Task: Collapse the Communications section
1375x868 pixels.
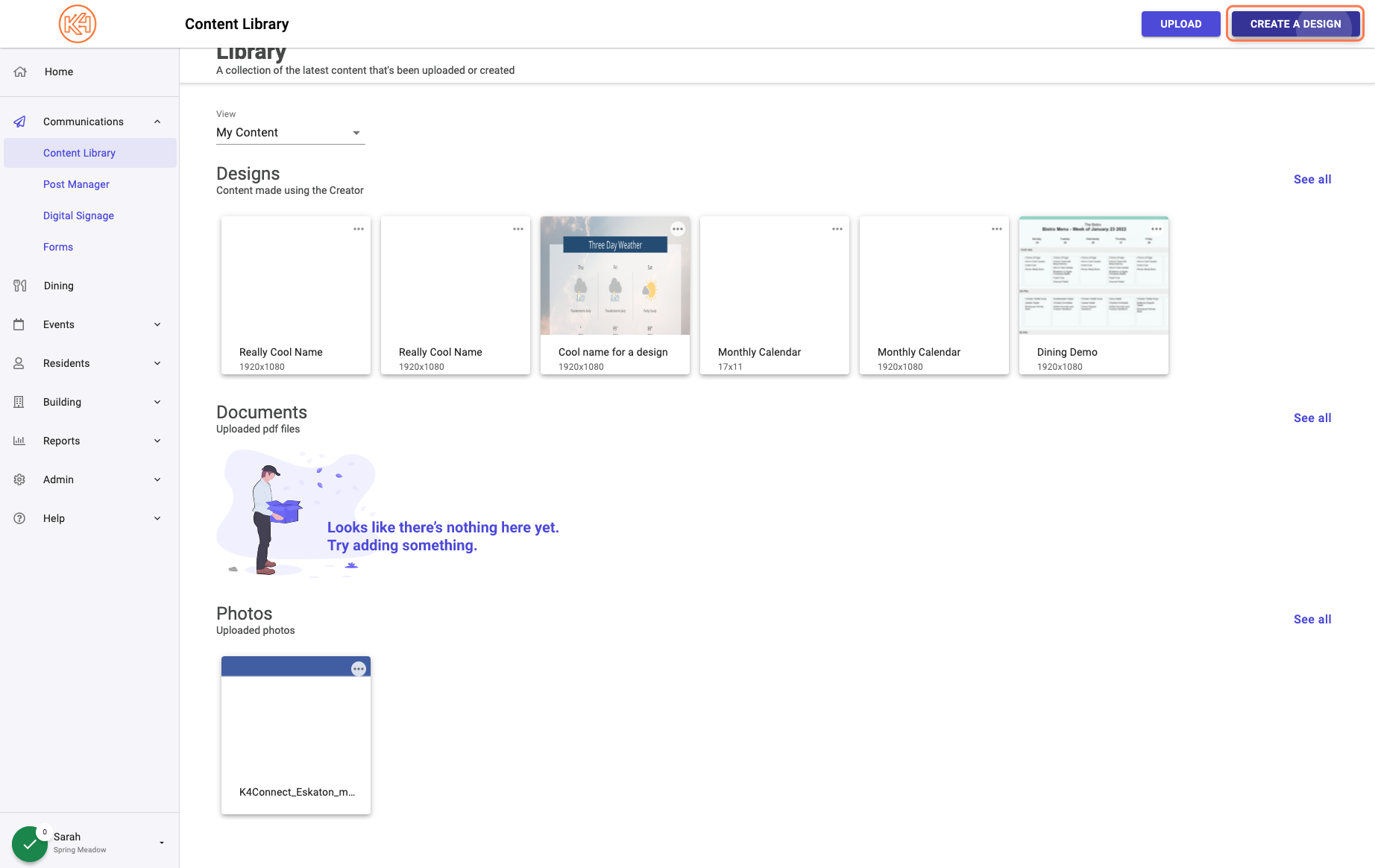Action: [x=157, y=122]
